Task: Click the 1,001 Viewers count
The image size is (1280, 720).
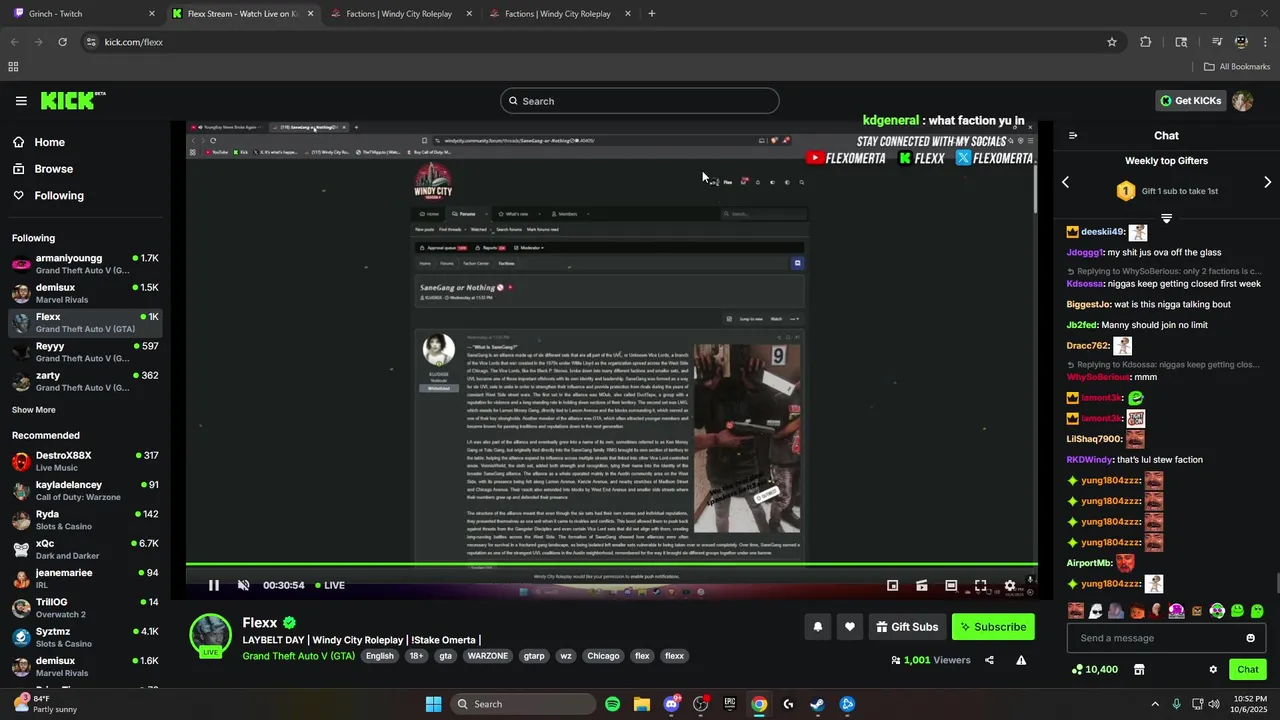Action: tap(930, 660)
